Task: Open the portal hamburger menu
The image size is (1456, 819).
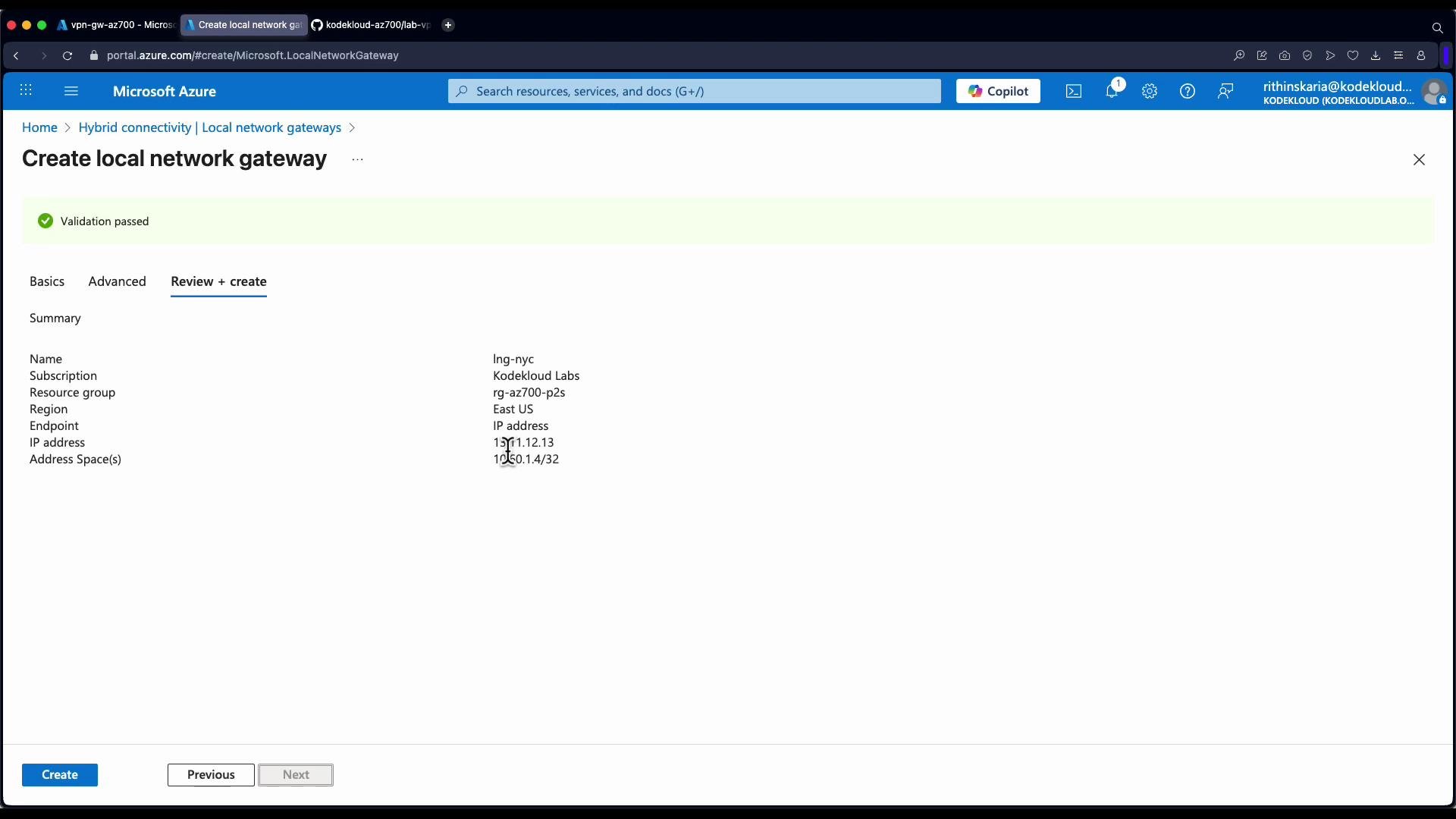Action: pos(71,91)
